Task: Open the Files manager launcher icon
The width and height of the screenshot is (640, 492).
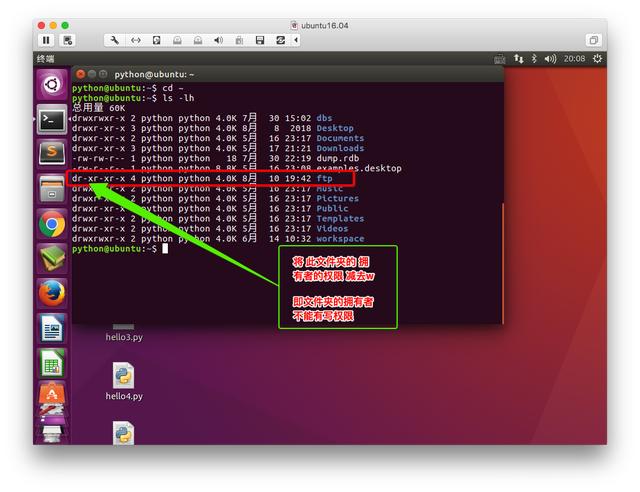Action: [52, 189]
